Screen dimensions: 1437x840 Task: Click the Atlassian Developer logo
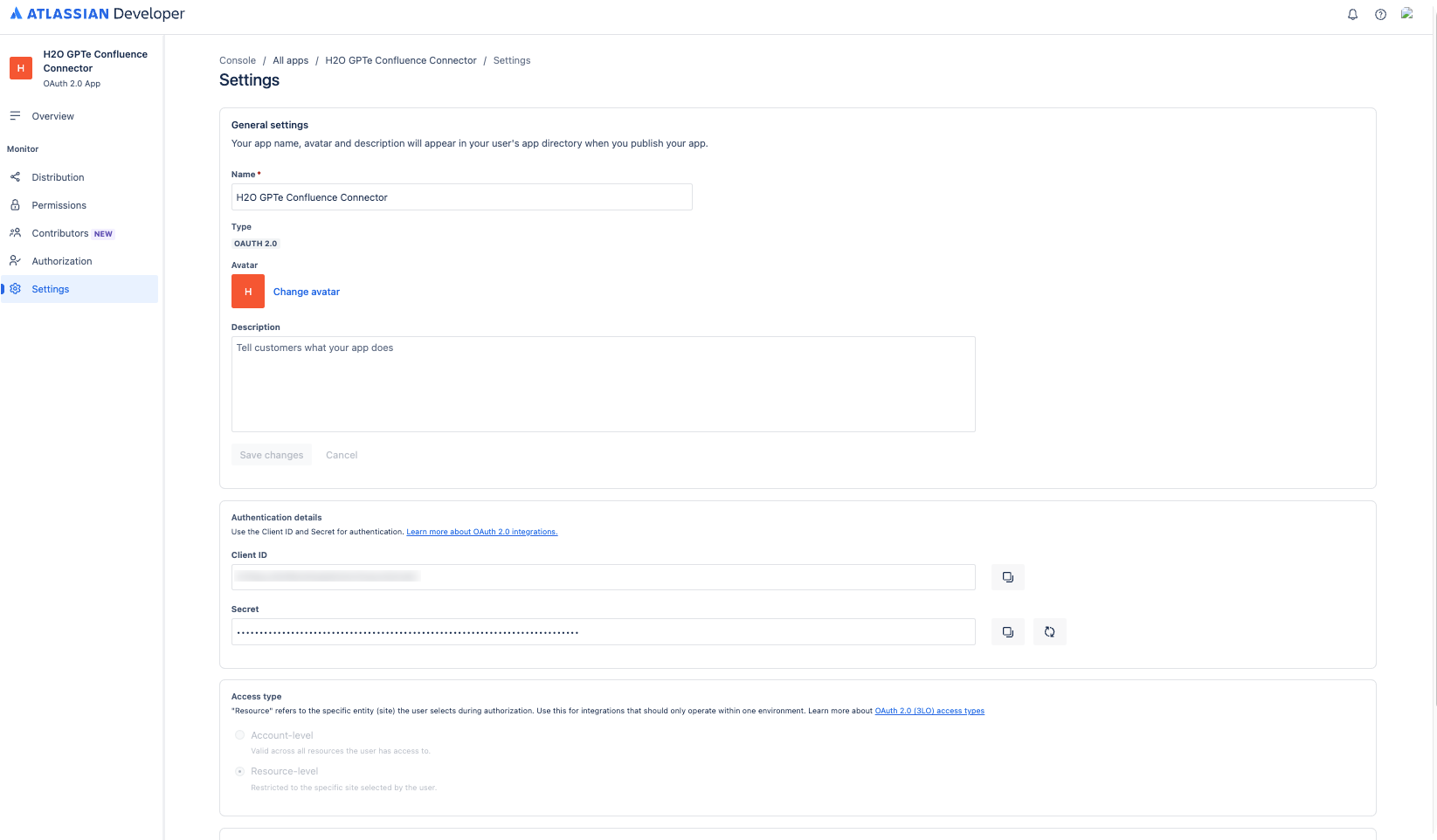coord(98,14)
